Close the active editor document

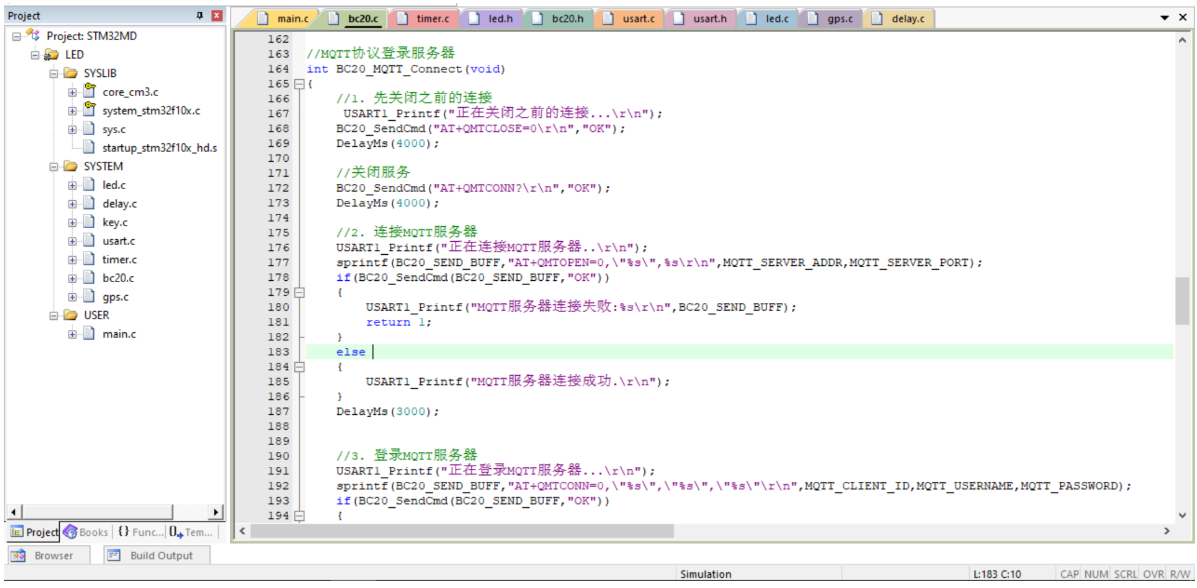[1182, 18]
